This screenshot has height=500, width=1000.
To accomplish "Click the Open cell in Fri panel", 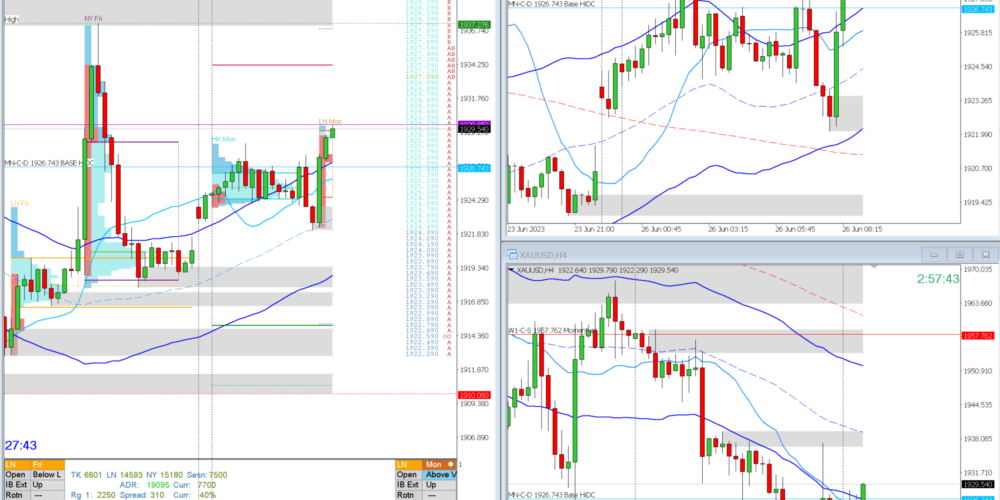I will click(17, 475).
